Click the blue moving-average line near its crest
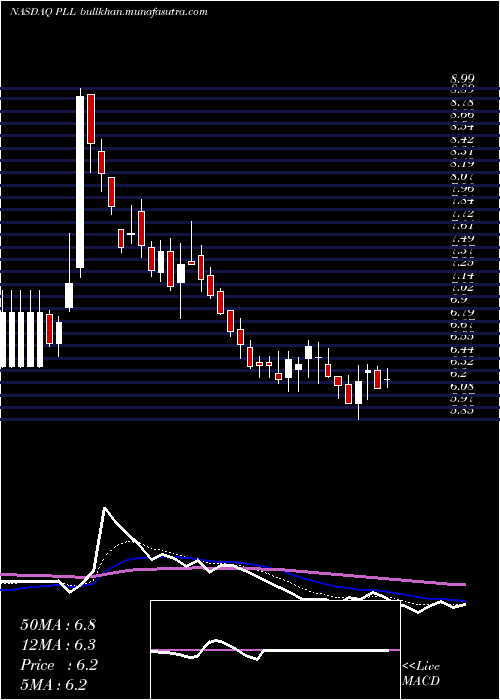Viewport: 500px width, 700px height. point(143,558)
